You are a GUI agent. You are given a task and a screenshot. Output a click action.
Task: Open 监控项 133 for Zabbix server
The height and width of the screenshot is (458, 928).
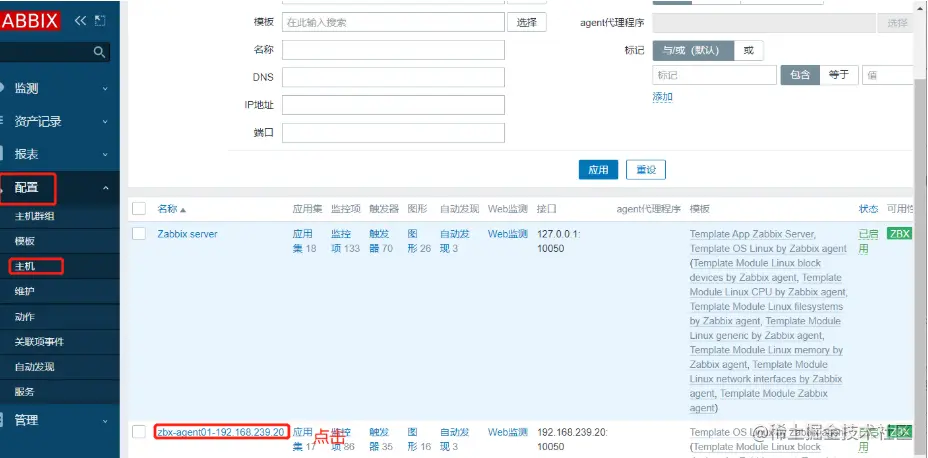[x=346, y=241]
